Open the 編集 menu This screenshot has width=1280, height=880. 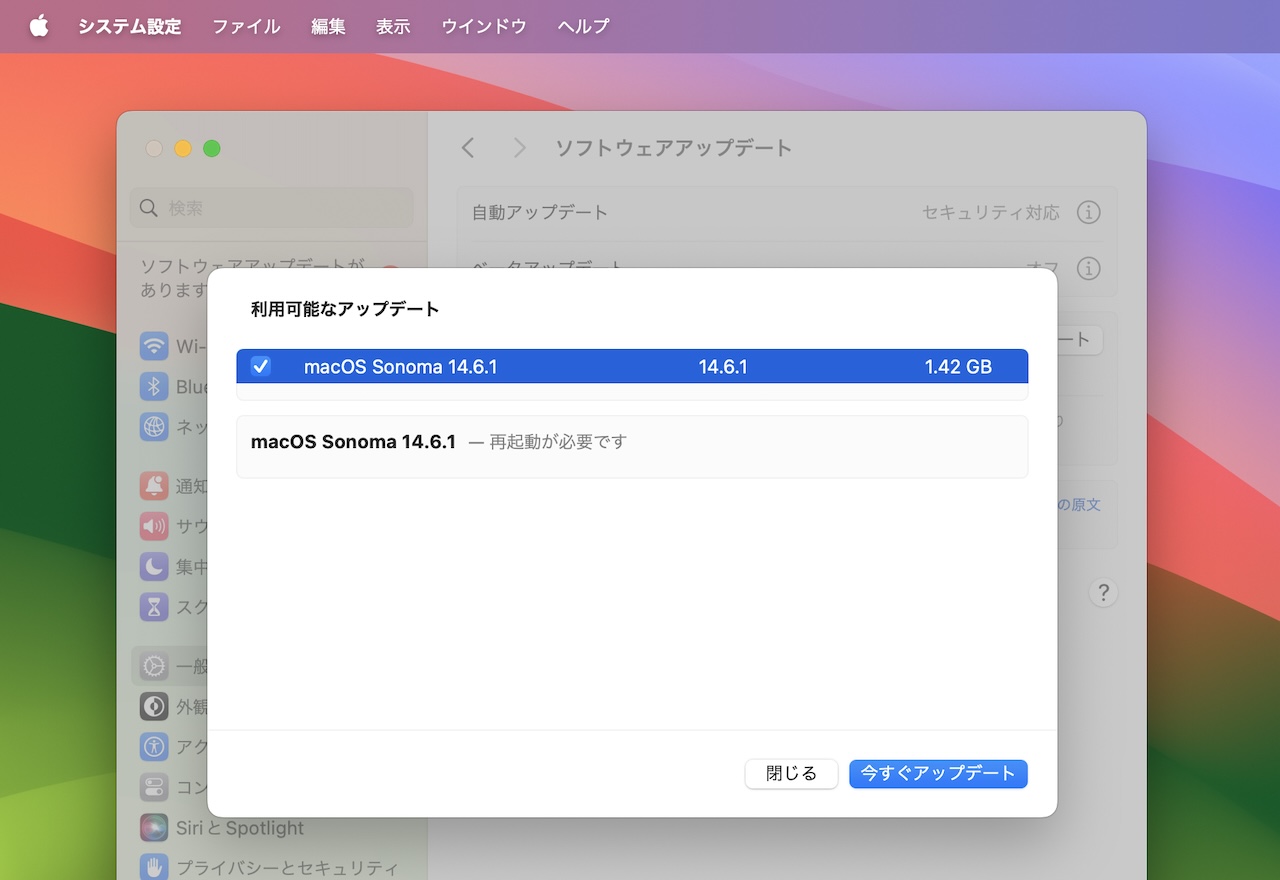(x=328, y=26)
